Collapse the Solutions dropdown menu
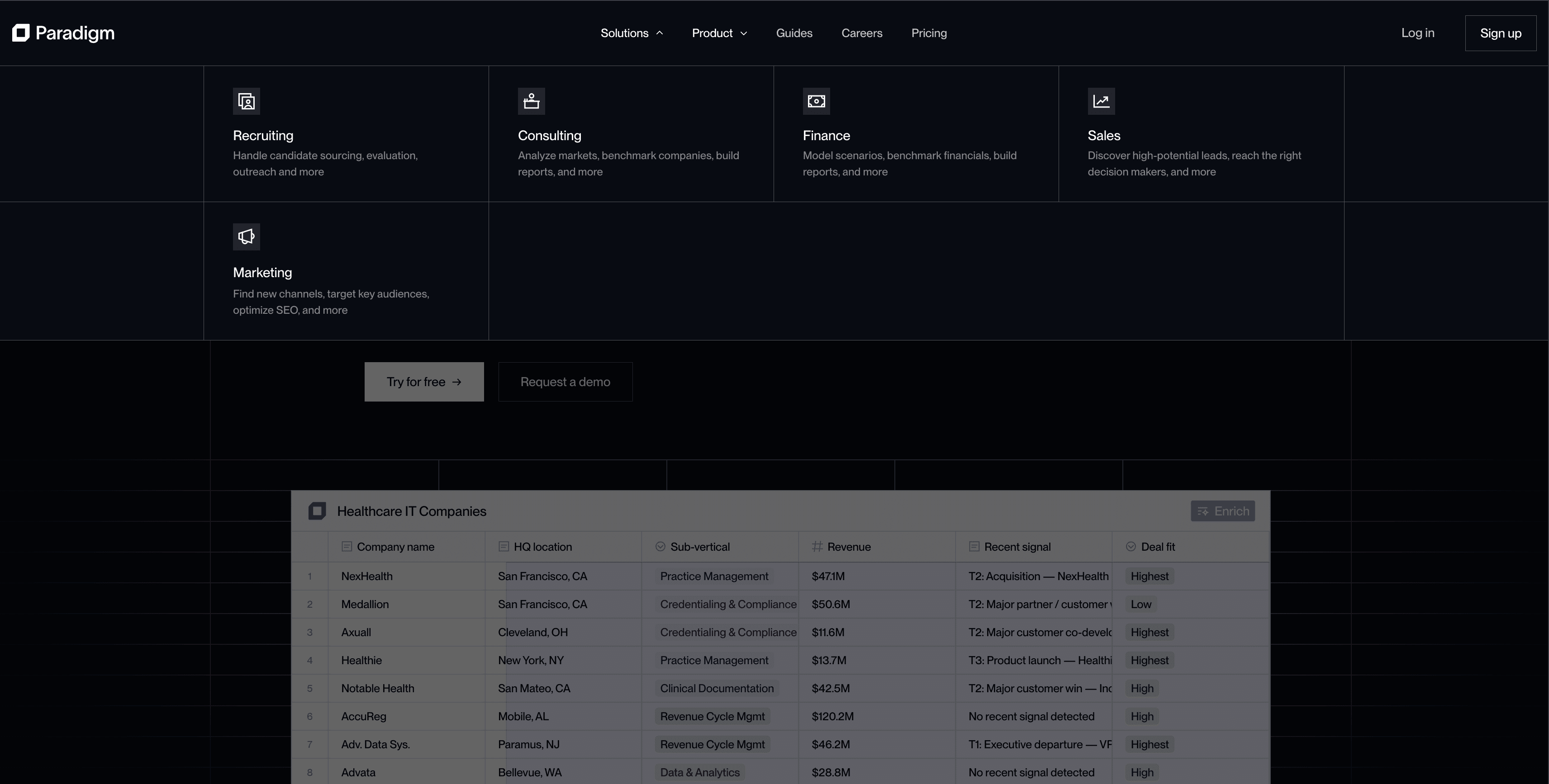Viewport: 1549px width, 784px height. [632, 33]
